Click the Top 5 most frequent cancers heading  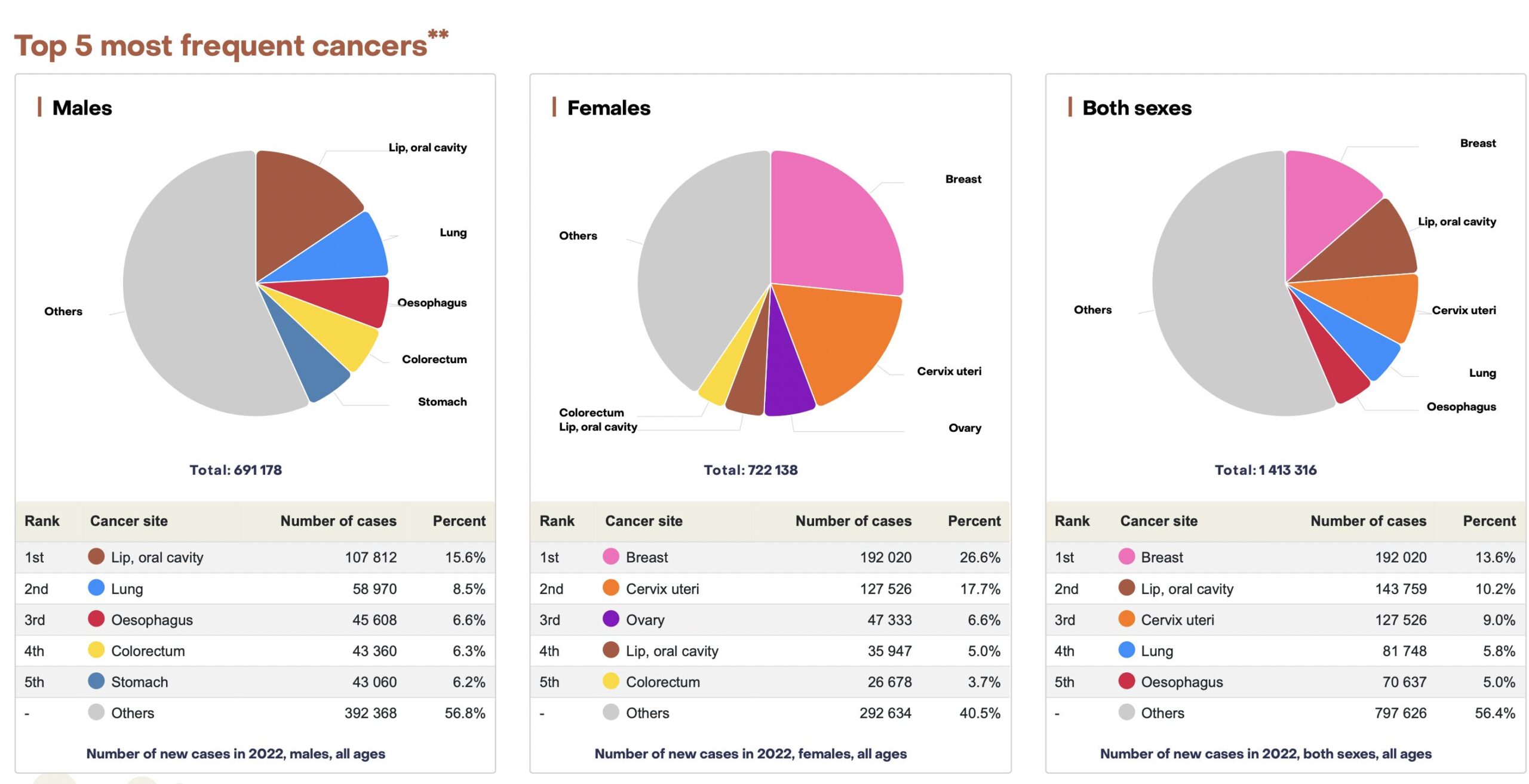pyautogui.click(x=221, y=45)
